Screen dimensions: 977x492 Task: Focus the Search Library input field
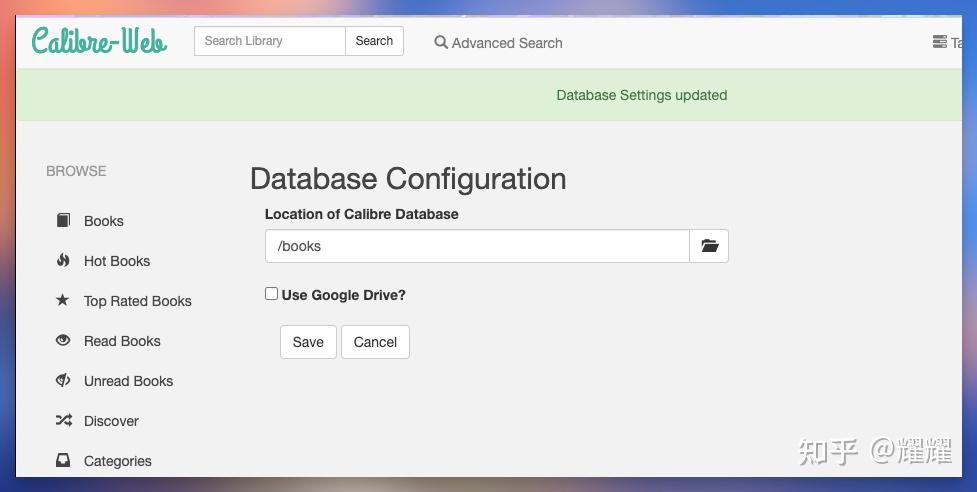[269, 41]
